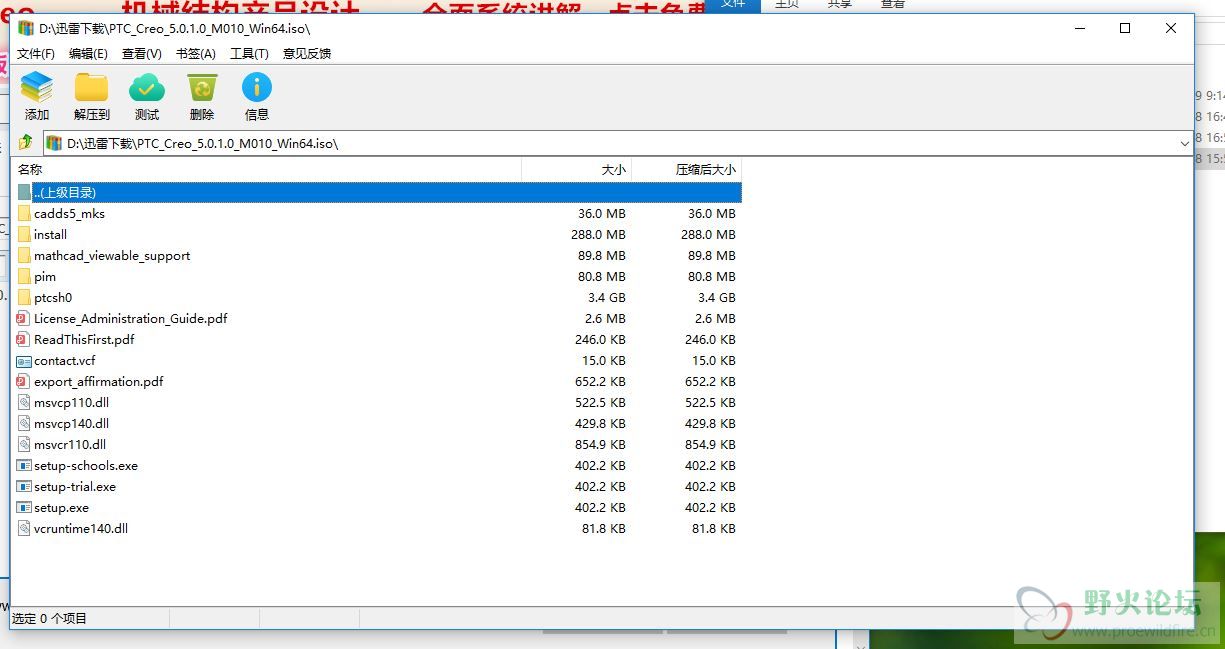
Task: Click the pim folder icon
Action: click(24, 276)
